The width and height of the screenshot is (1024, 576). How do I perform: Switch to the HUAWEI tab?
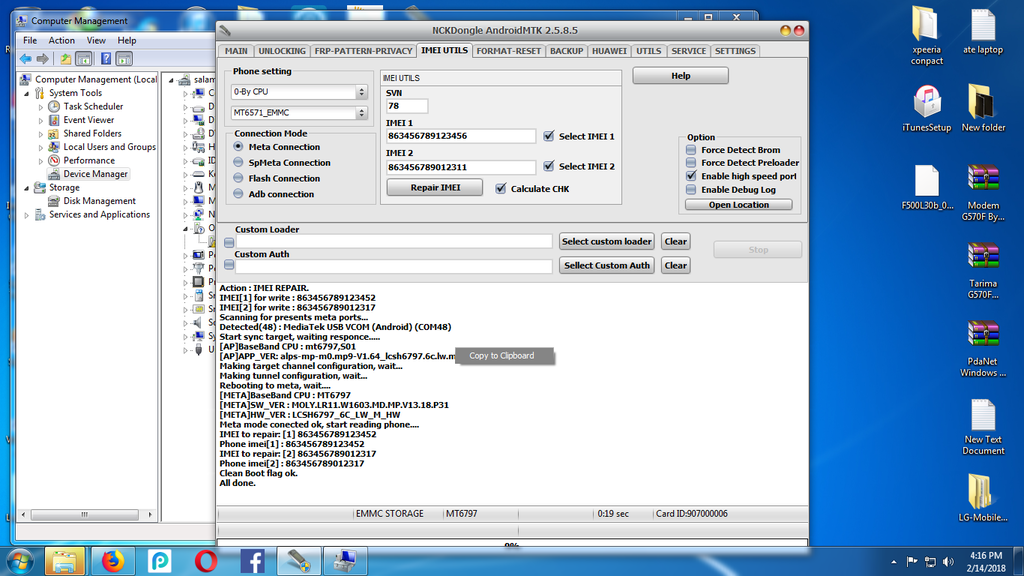click(609, 51)
